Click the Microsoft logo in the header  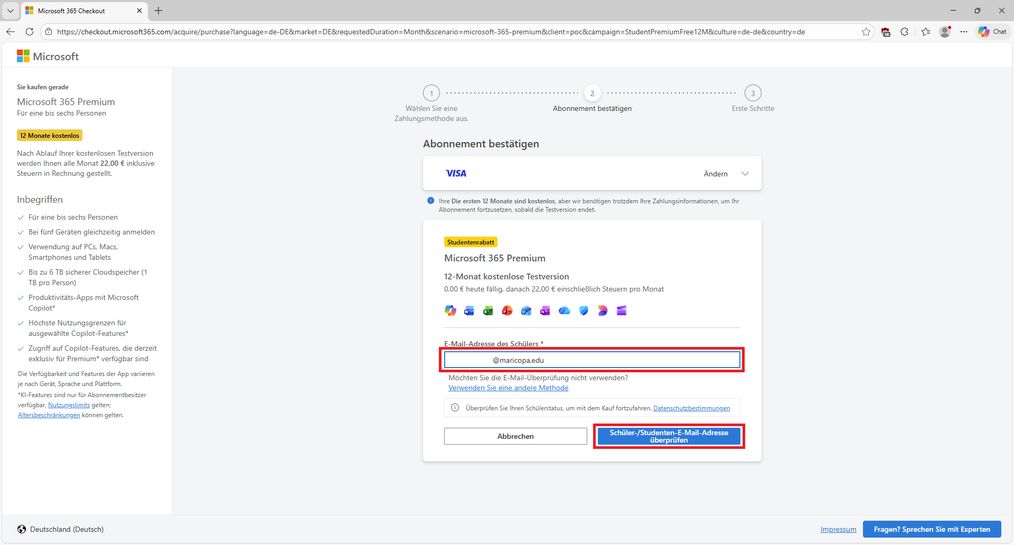(x=48, y=56)
